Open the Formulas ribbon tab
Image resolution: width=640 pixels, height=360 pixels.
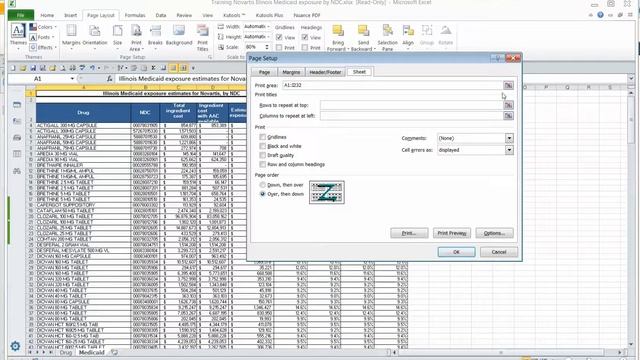(x=135, y=15)
